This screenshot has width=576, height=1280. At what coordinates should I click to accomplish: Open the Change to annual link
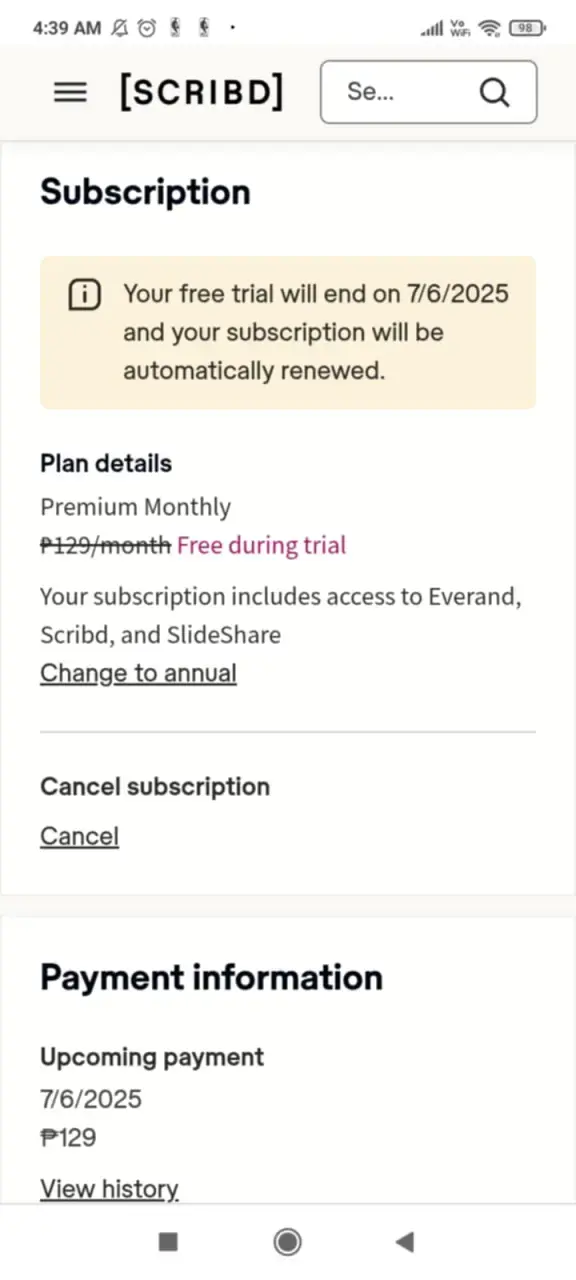pos(138,673)
